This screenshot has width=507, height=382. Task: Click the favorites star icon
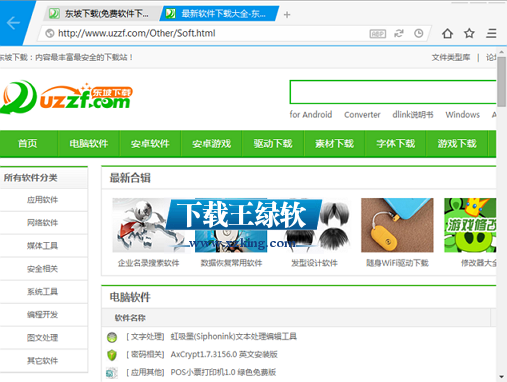[469, 33]
